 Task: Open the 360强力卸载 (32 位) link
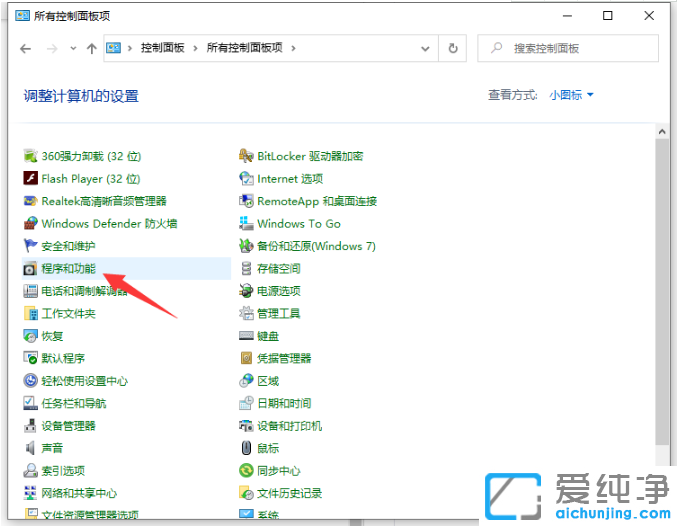point(91,156)
